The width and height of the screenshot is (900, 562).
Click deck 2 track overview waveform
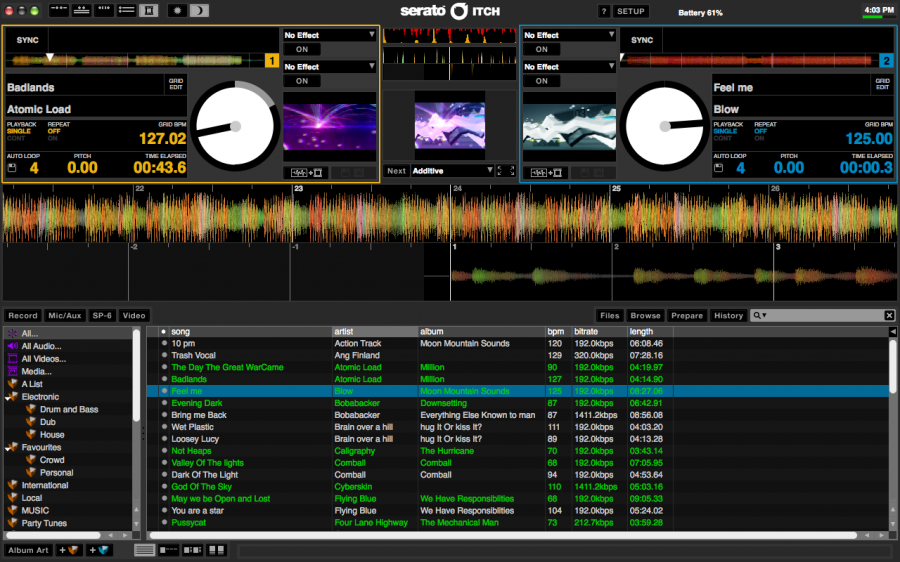coord(749,60)
